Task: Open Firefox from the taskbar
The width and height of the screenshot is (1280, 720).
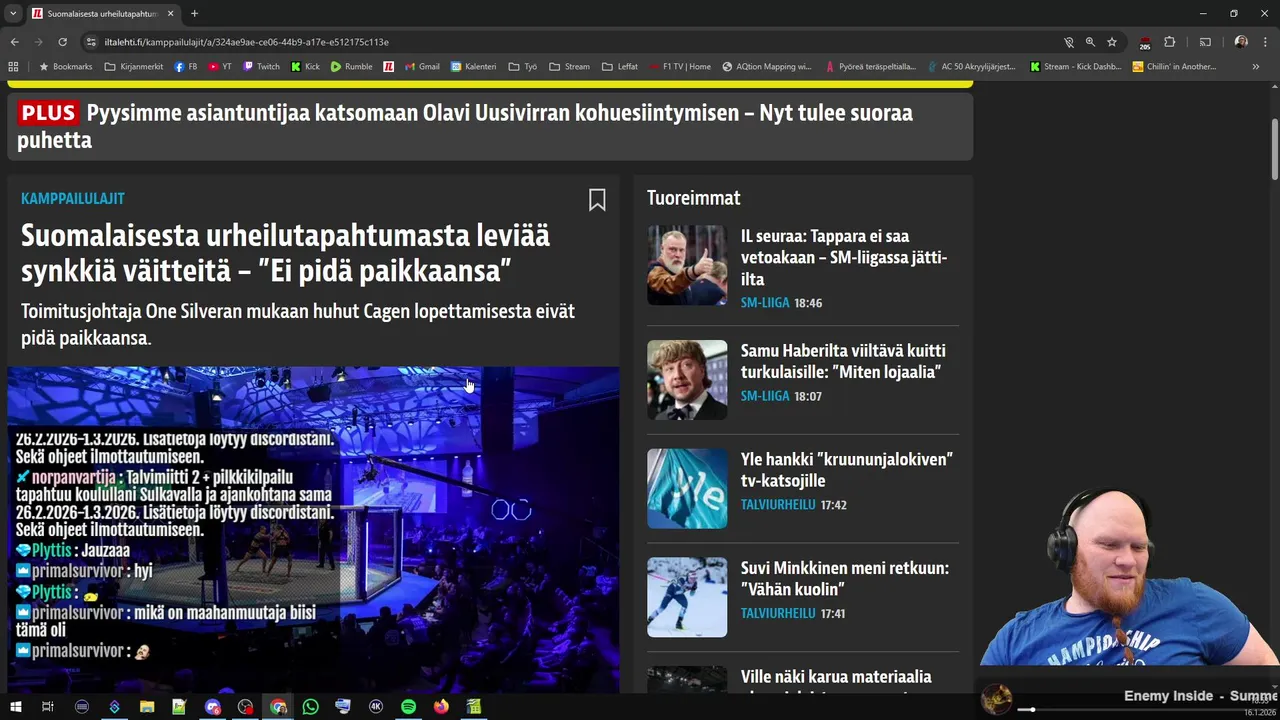Action: pyautogui.click(x=441, y=707)
